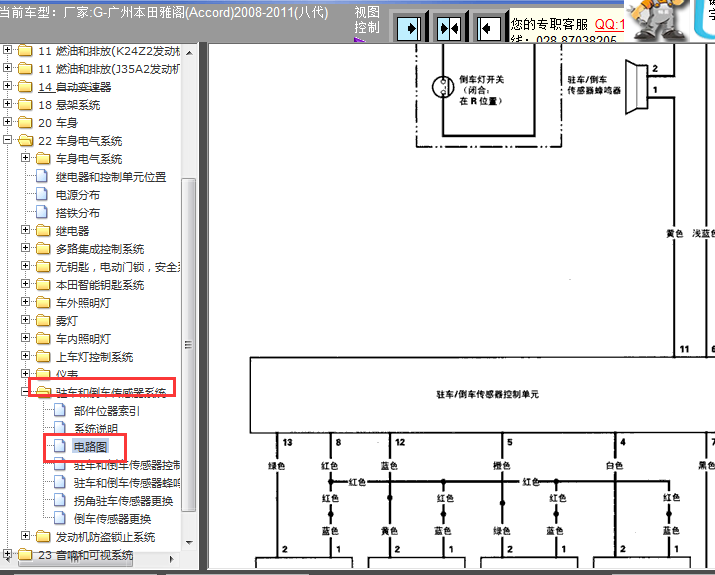715x575 pixels.
Task: Expand the 无钥匙，电动门锁 node
Action: pyautogui.click(x=26, y=266)
